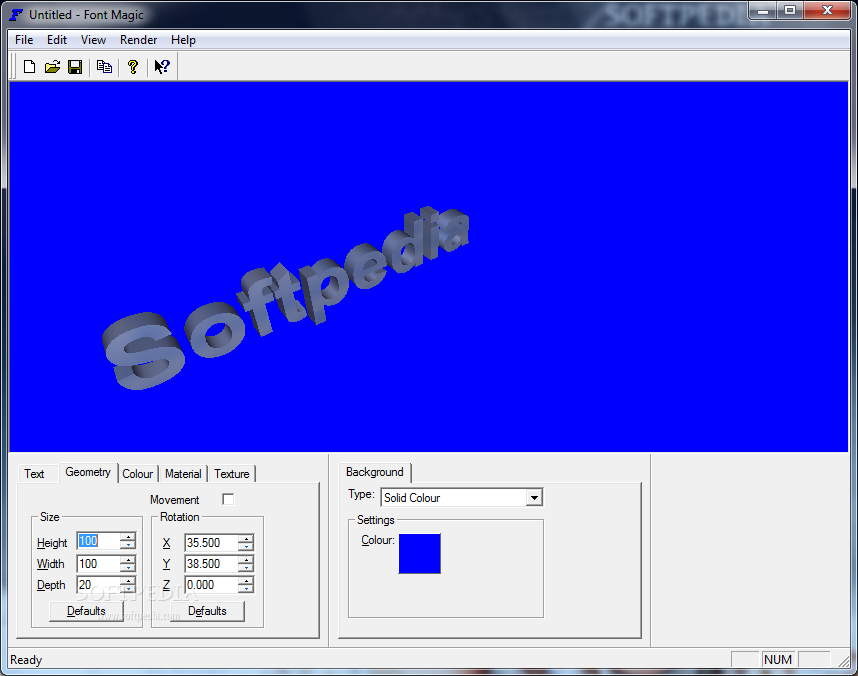Switch to the Text tab
The image size is (858, 676).
pos(34,474)
